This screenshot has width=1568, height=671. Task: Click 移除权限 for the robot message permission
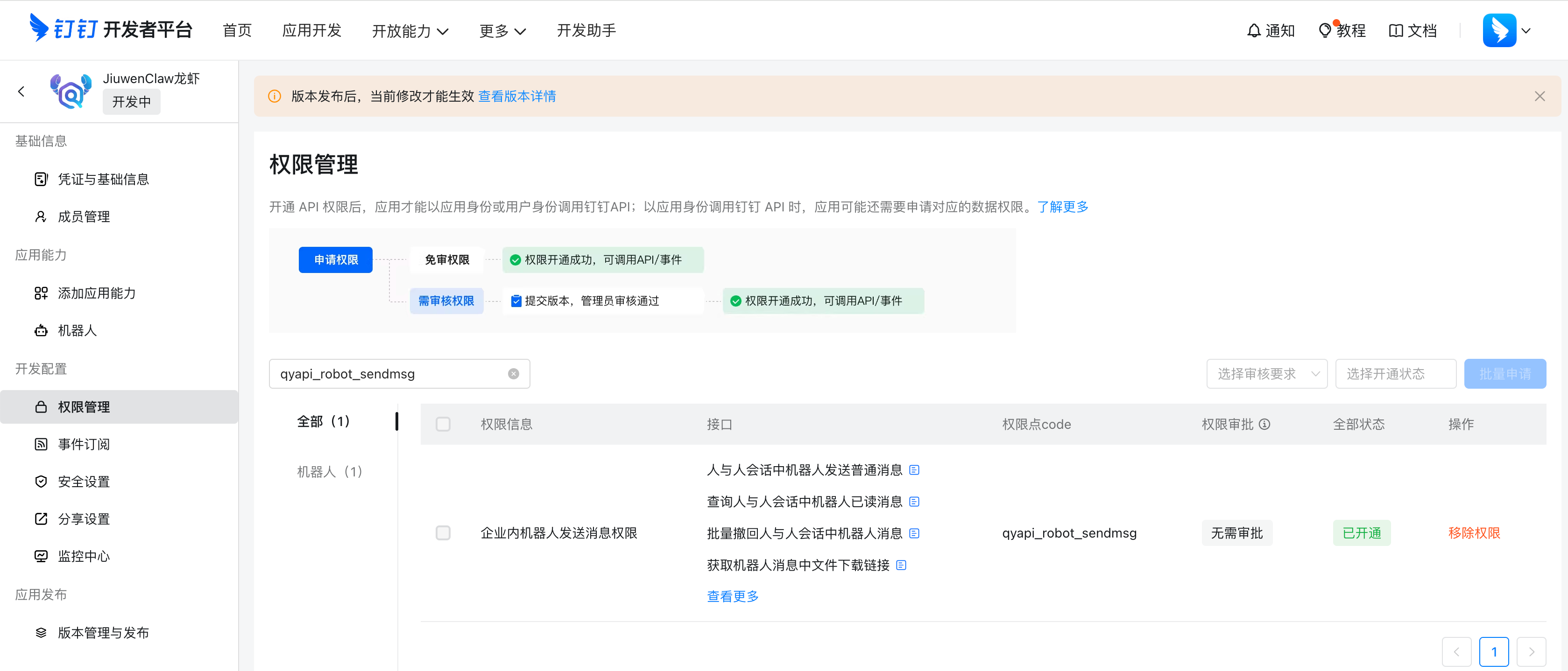(1474, 532)
